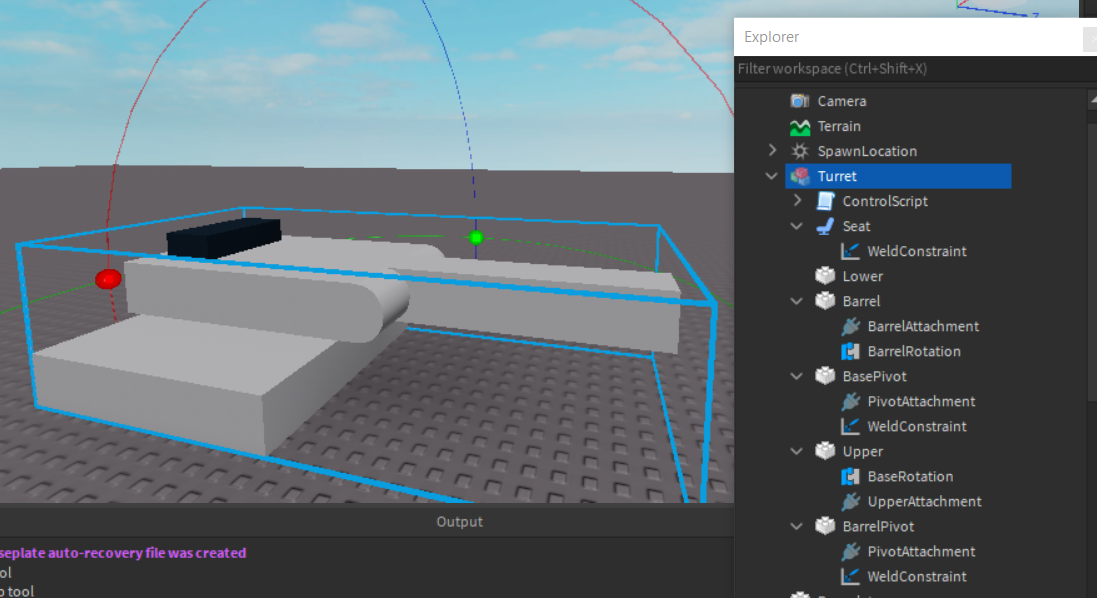Click the BarrelAttachment plug icon

pos(850,326)
